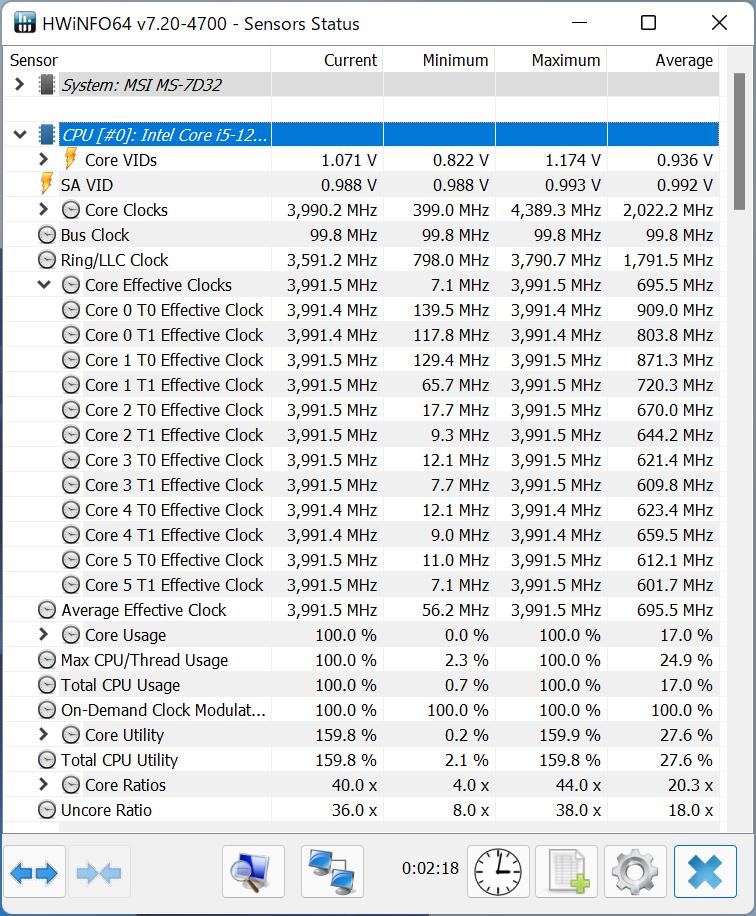Viewport: 756px width, 916px height.
Task: Click the CPU chip icon beside Intel Core i5-12
Action: point(49,134)
